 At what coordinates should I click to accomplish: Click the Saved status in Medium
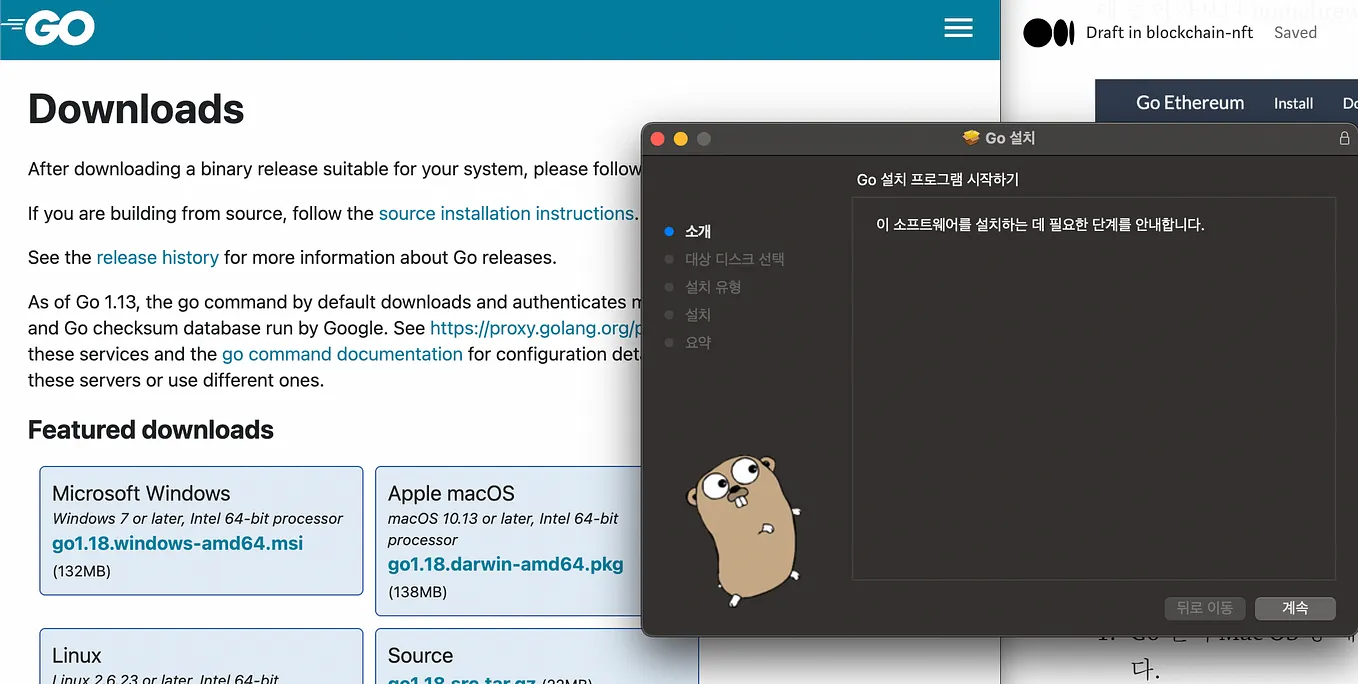pos(1295,32)
